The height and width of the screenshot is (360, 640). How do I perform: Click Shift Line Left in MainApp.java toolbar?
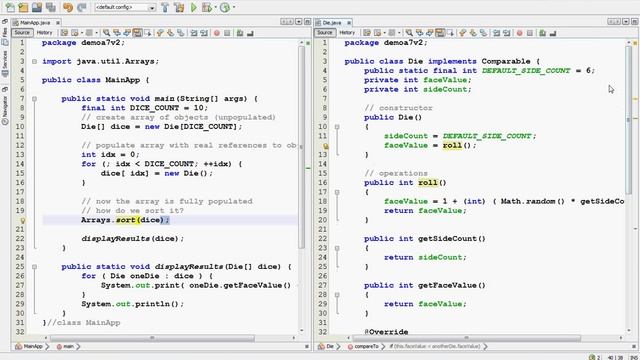pos(194,33)
